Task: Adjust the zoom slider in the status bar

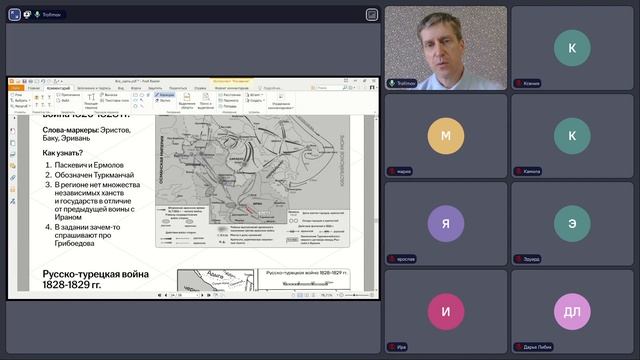Action: pyautogui.click(x=356, y=295)
